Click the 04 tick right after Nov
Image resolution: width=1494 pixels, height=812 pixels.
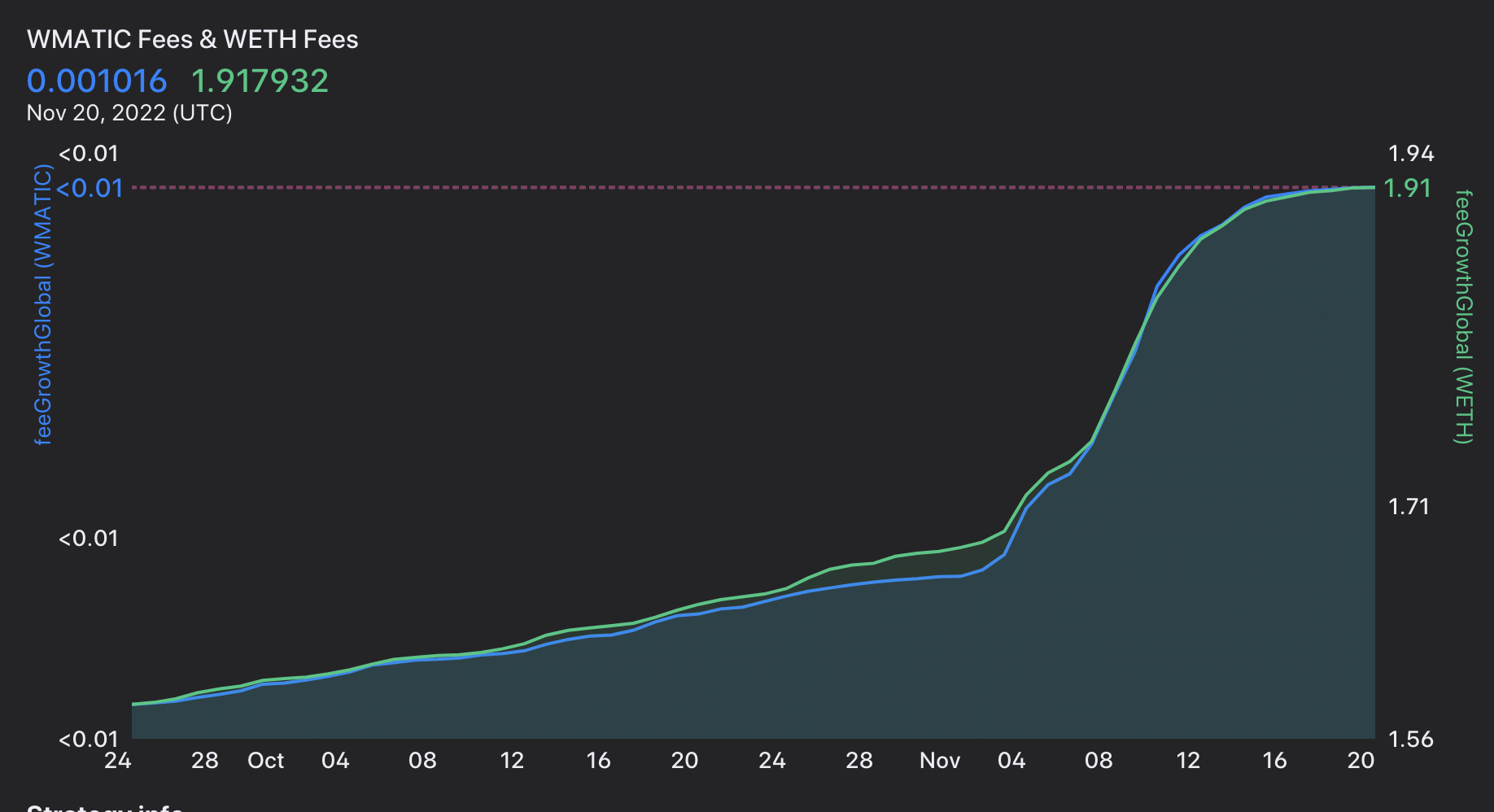coord(1011,761)
